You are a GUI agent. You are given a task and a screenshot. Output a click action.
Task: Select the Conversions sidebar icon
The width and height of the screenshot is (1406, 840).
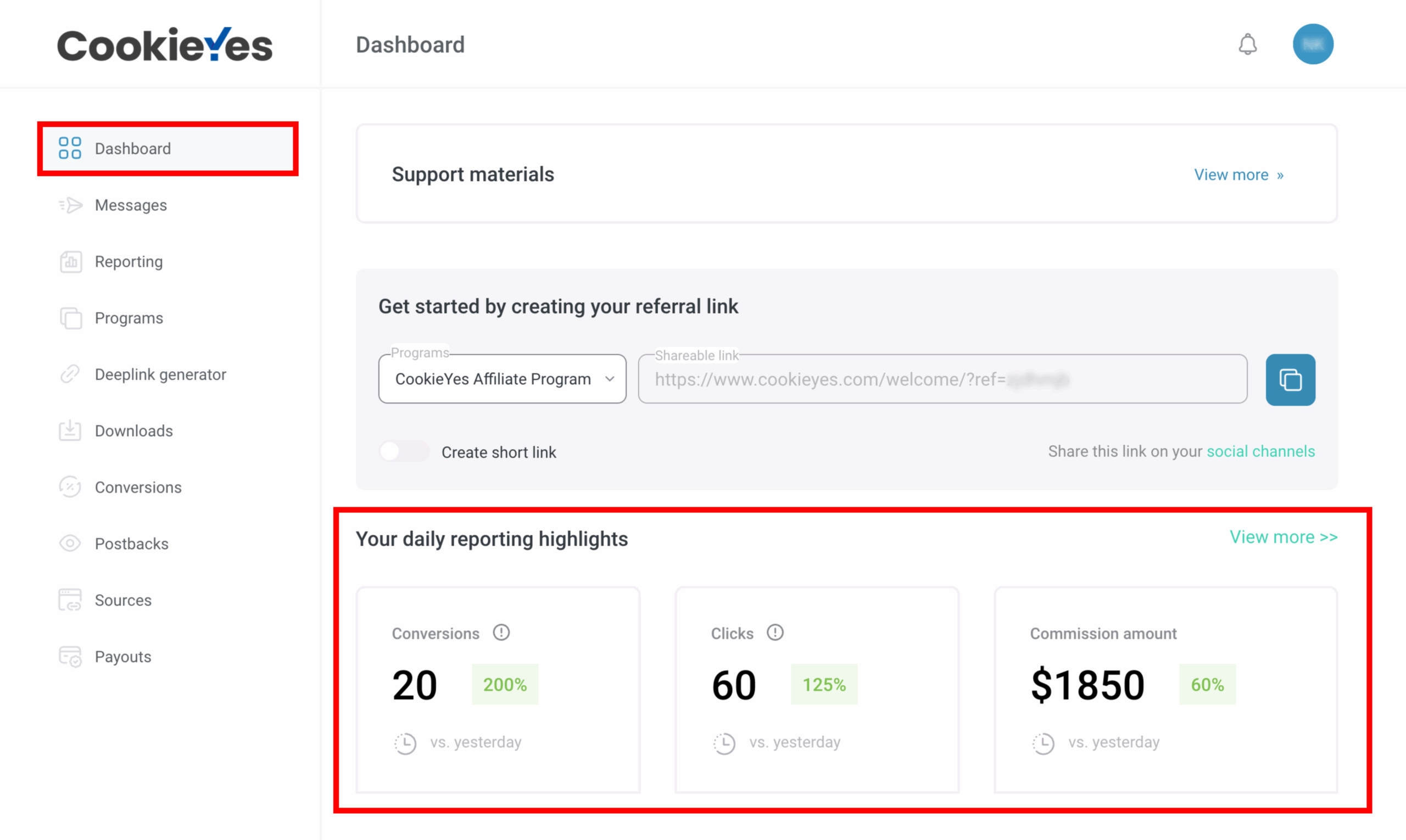click(x=70, y=487)
